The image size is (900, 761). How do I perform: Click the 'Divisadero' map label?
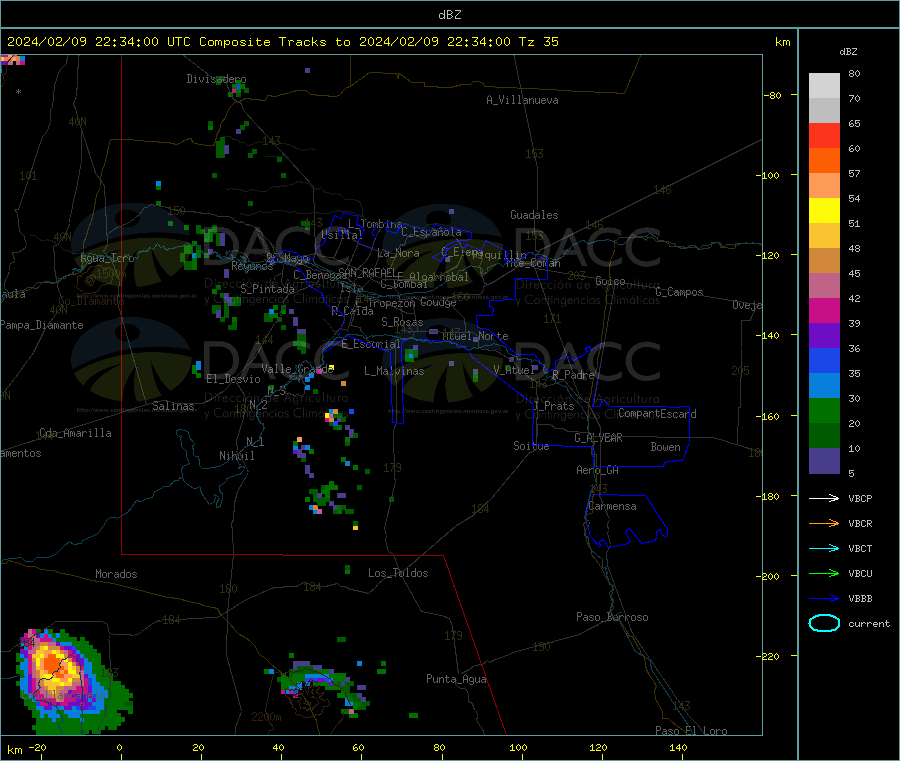click(x=216, y=79)
